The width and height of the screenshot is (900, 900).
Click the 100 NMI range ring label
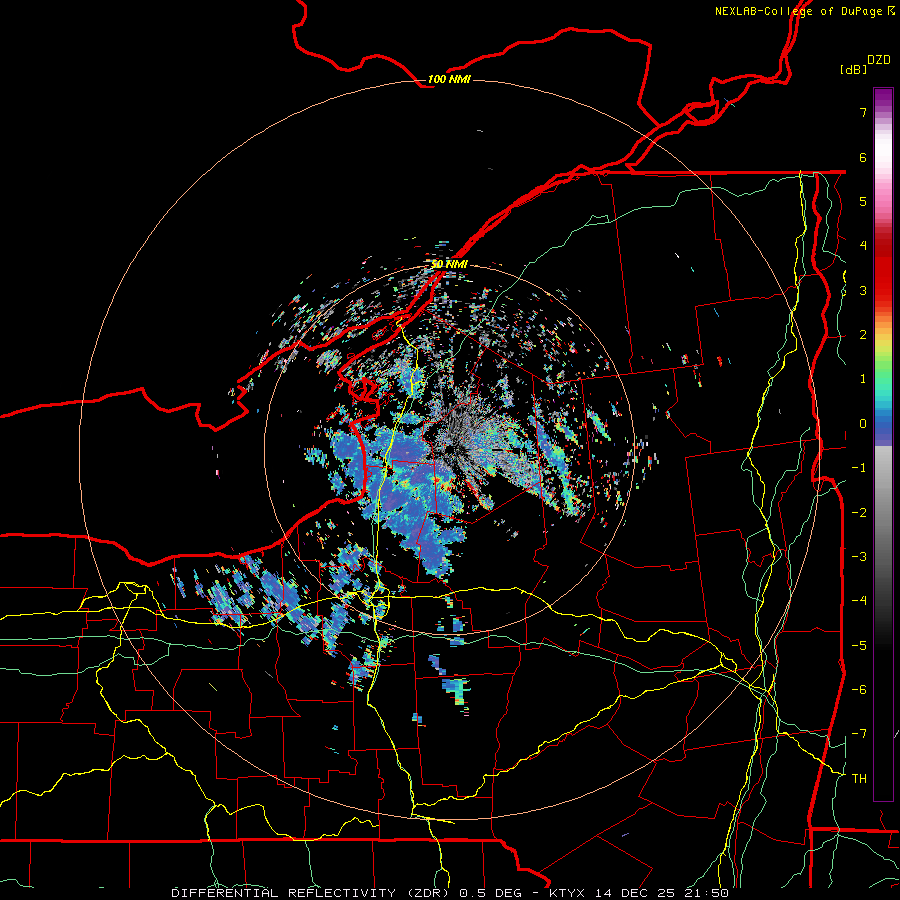(x=449, y=79)
